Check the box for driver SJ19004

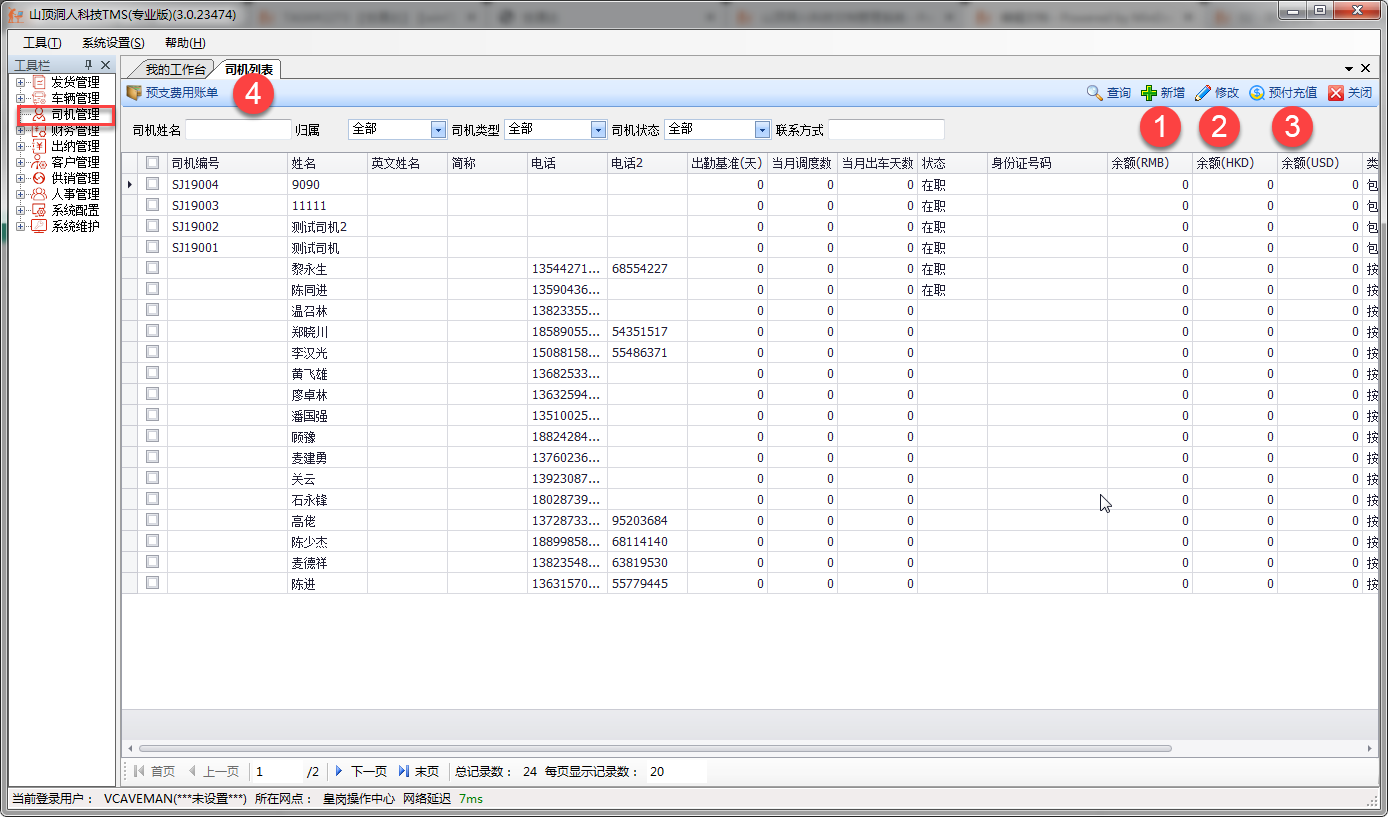[153, 184]
